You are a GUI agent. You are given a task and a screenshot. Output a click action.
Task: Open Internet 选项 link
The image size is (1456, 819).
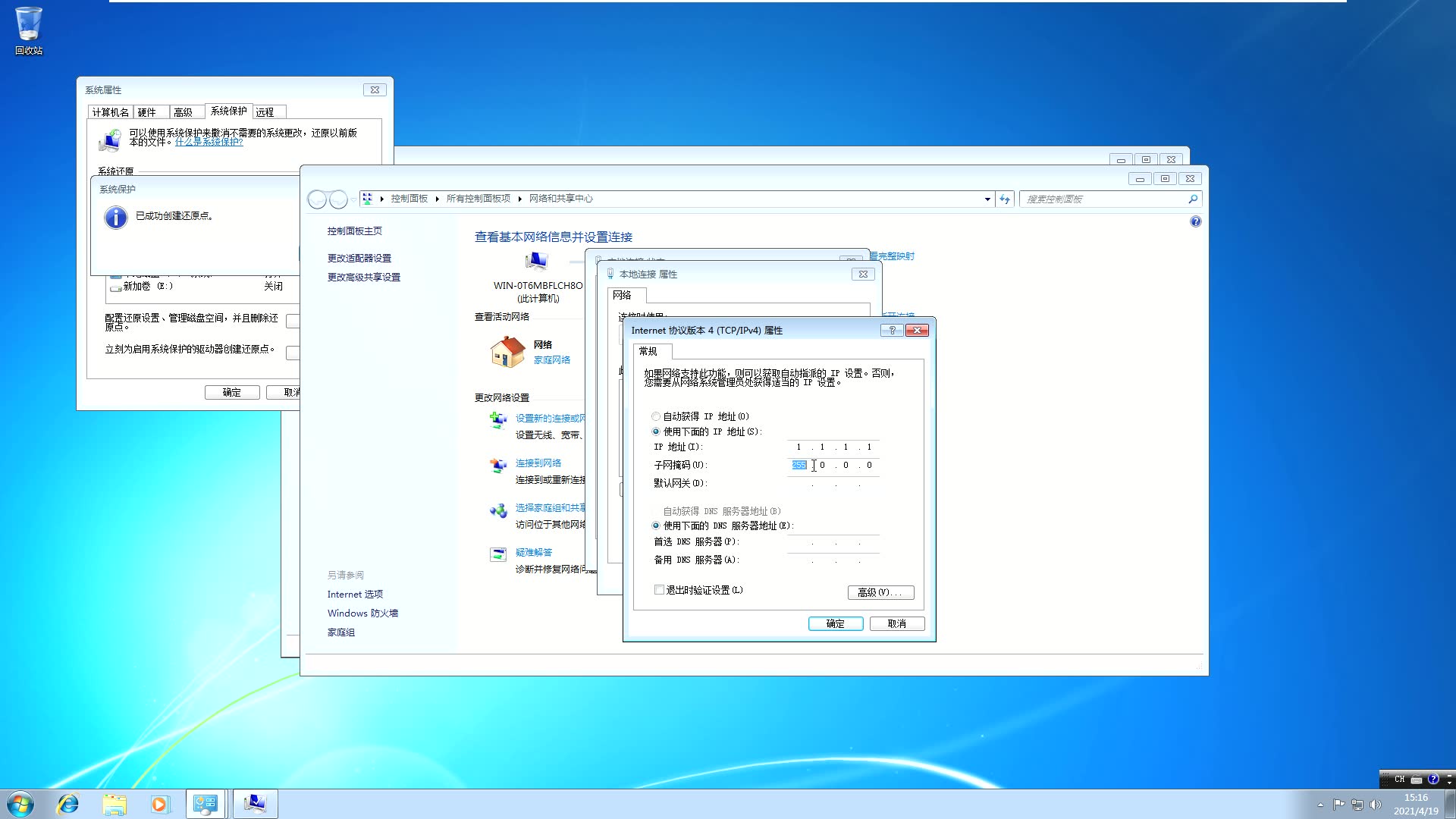pyautogui.click(x=355, y=595)
